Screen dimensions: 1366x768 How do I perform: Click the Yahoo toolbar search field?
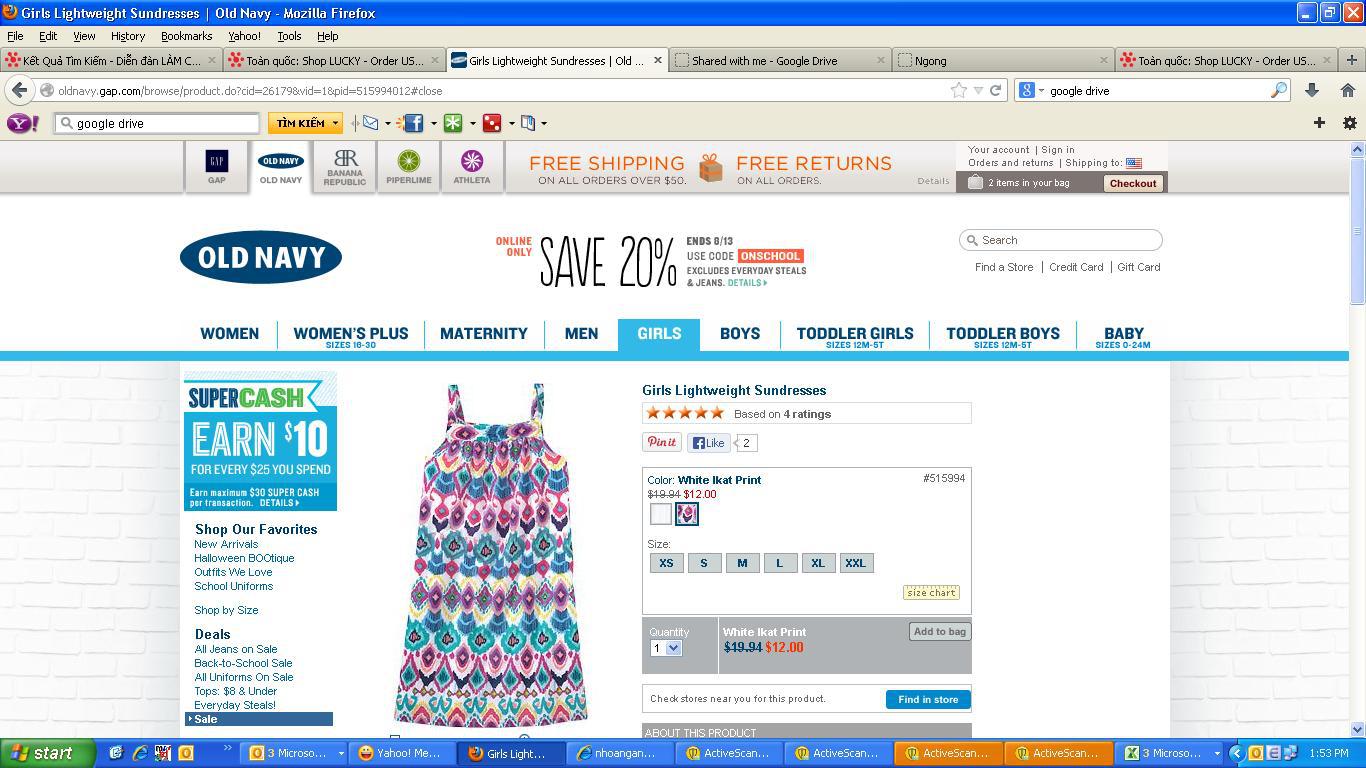[x=157, y=123]
